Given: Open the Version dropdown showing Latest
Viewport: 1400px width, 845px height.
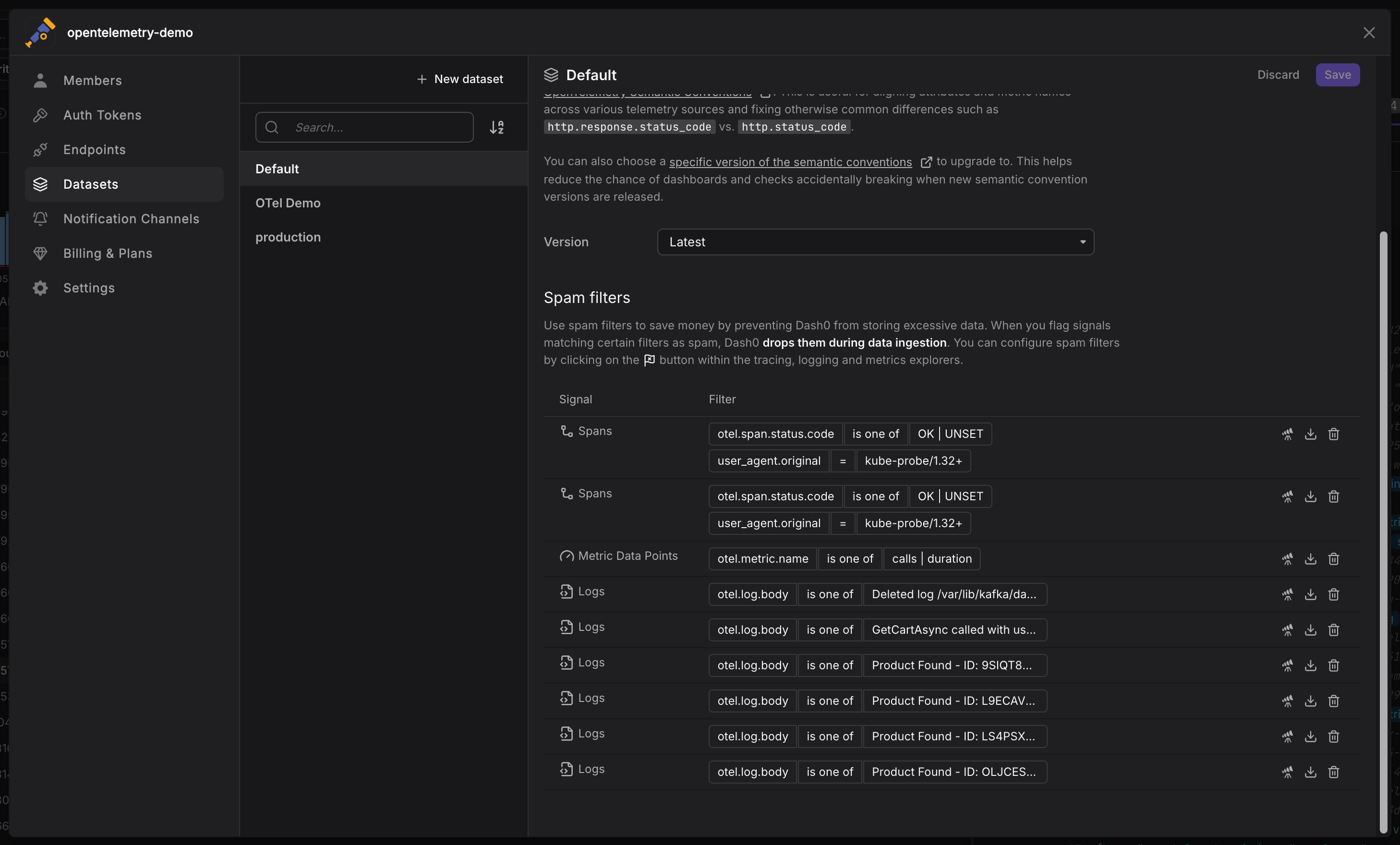Looking at the screenshot, I should pos(875,242).
